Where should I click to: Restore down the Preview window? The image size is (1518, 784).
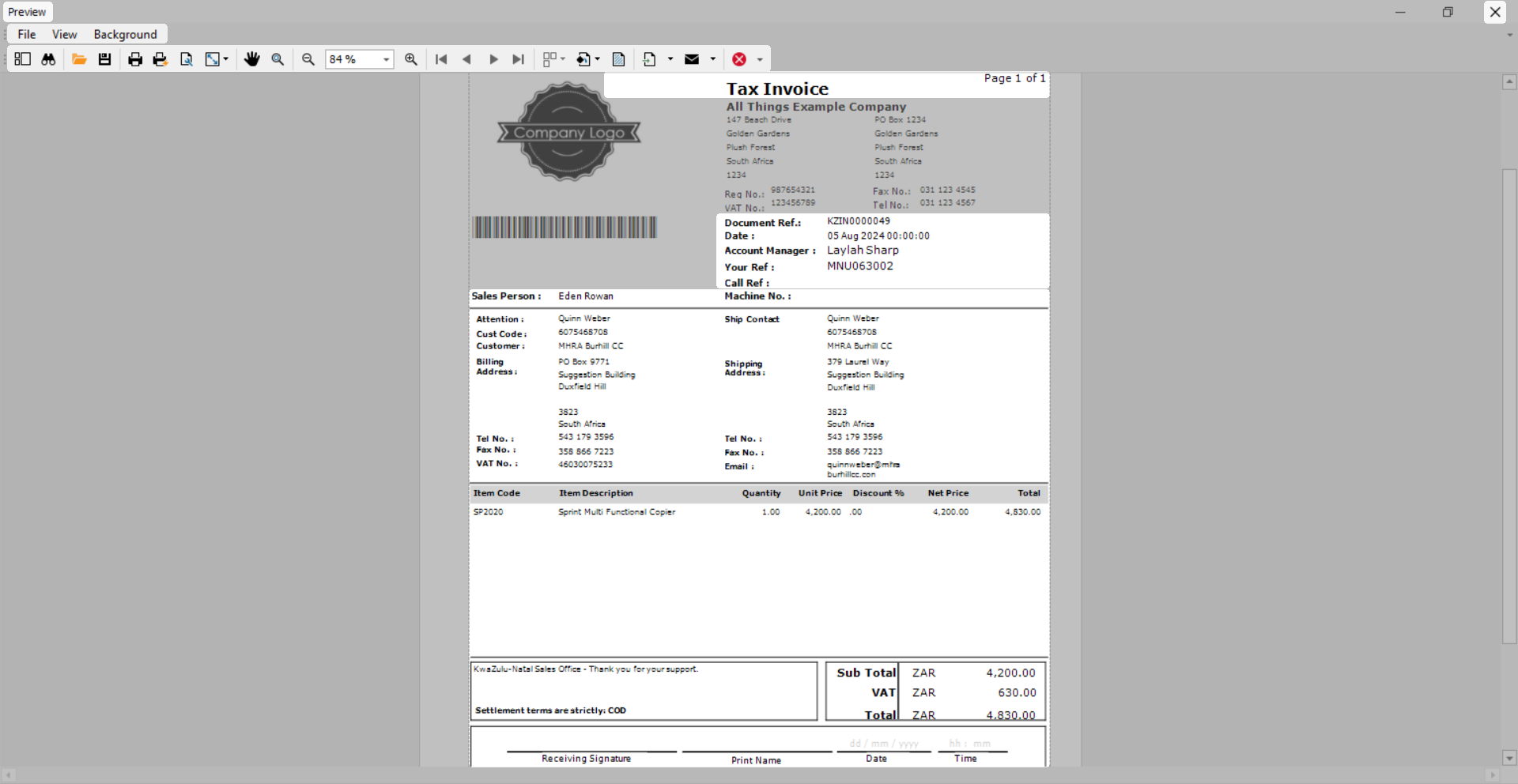[x=1448, y=12]
